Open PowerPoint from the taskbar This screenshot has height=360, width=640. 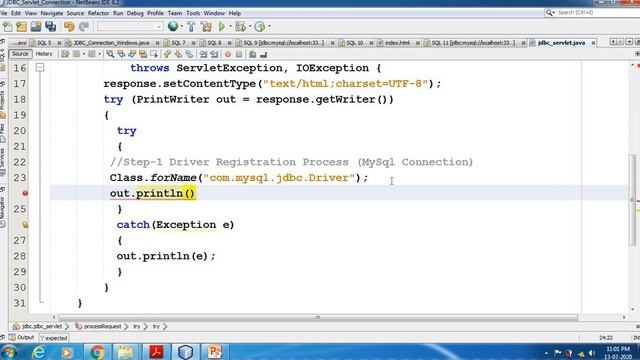(x=215, y=352)
